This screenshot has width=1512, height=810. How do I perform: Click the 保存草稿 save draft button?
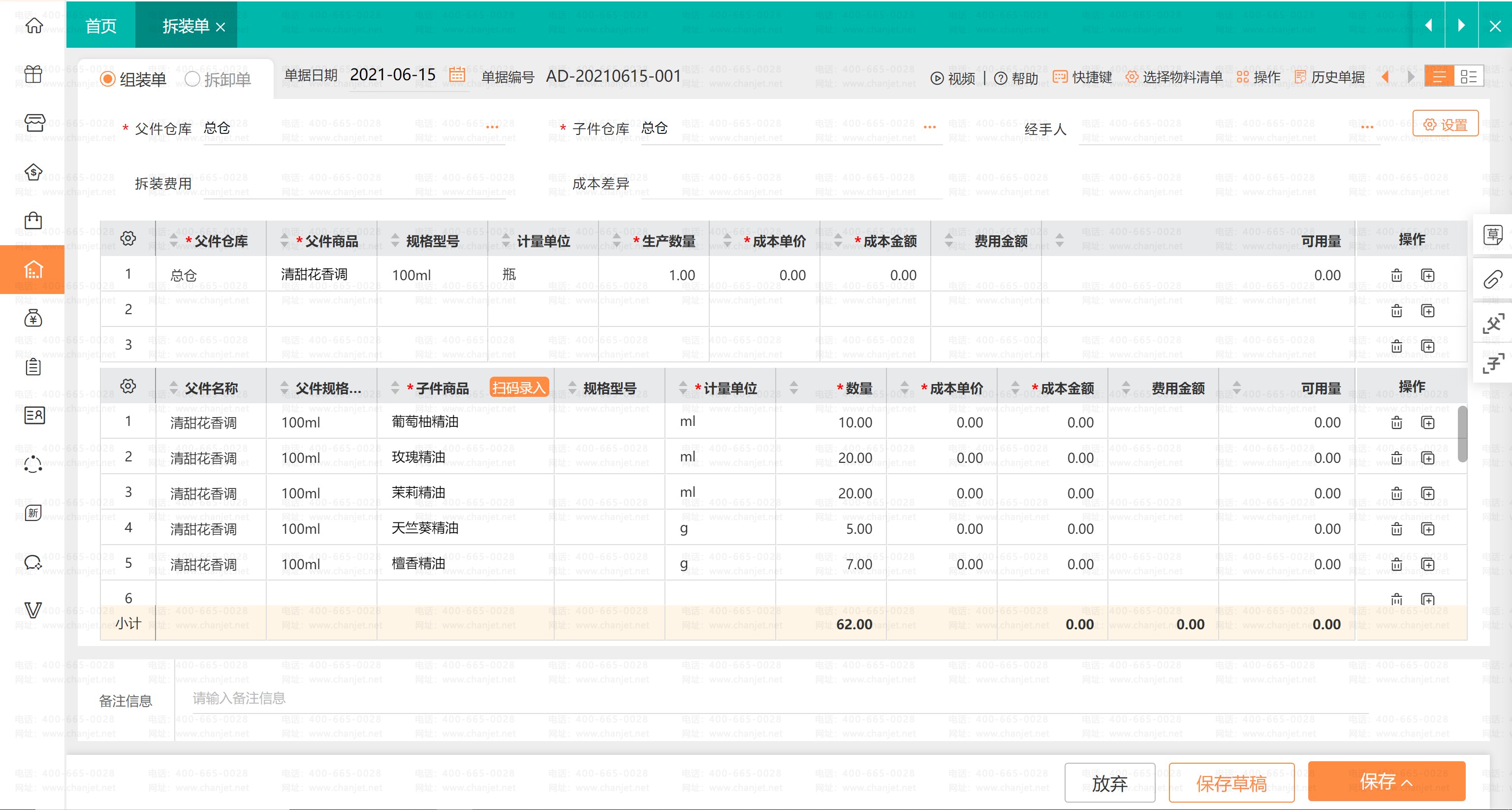1231,783
